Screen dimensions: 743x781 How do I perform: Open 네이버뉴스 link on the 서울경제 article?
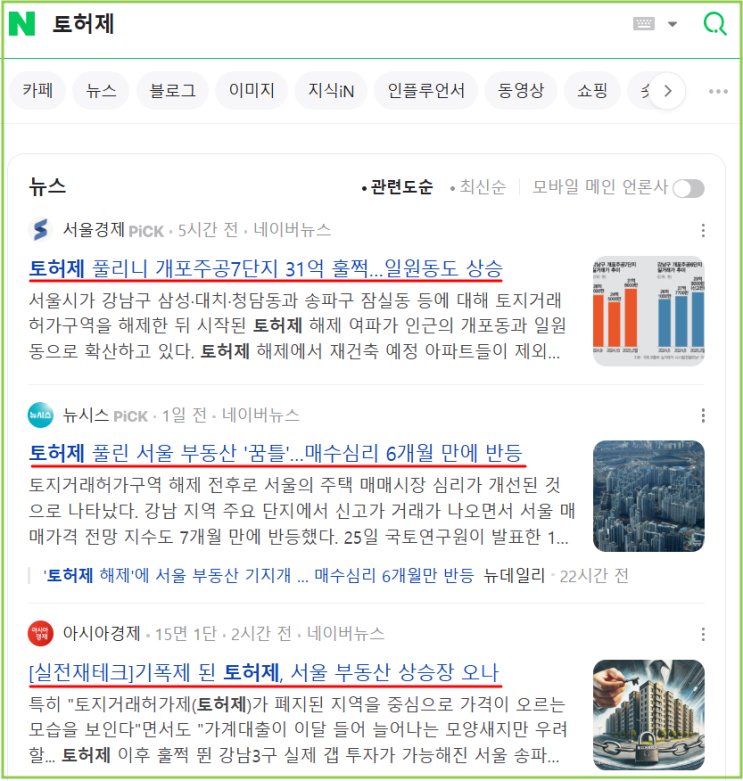tap(292, 230)
